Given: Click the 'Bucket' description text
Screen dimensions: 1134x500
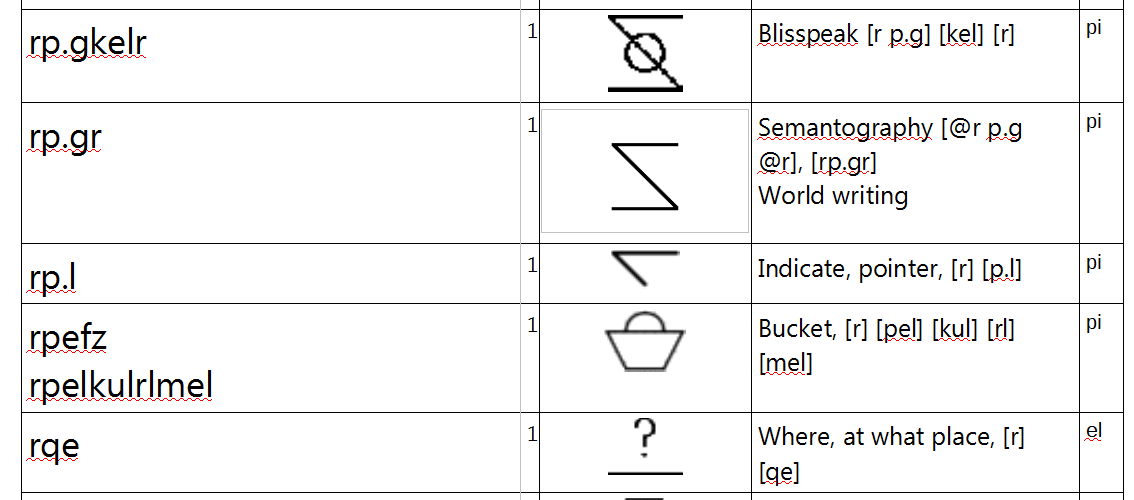Looking at the screenshot, I should point(796,329).
